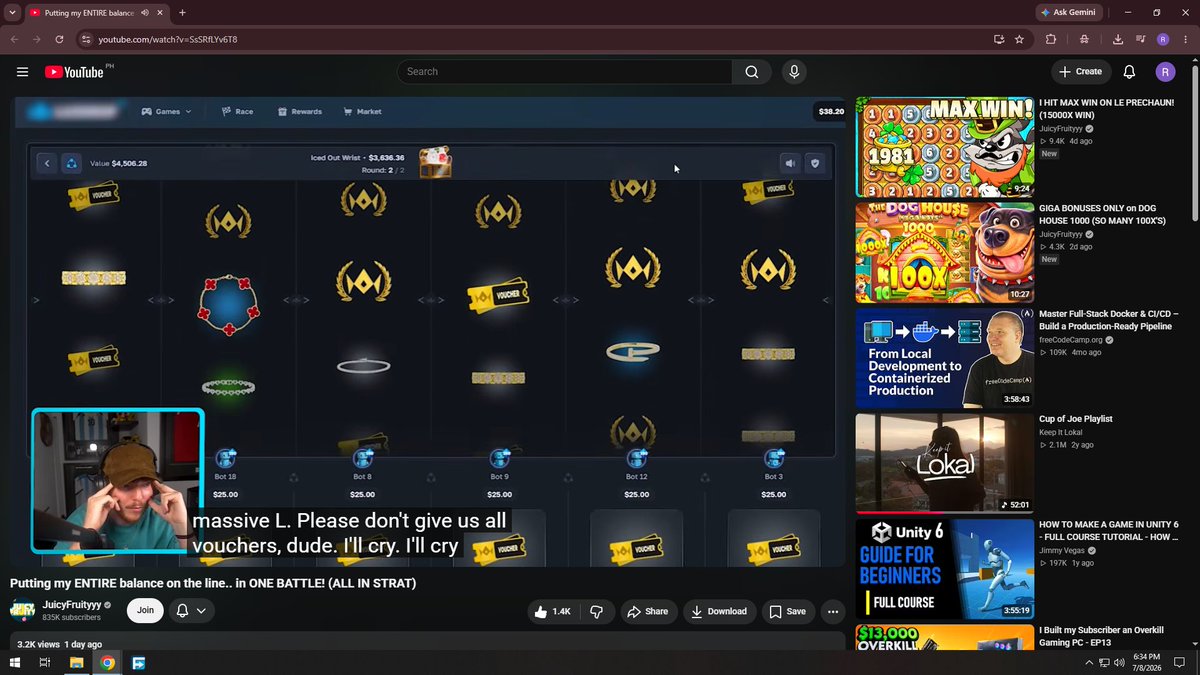Screen dimensions: 1200x675
Task: Click the Ask Gemini button
Action: (x=1068, y=13)
